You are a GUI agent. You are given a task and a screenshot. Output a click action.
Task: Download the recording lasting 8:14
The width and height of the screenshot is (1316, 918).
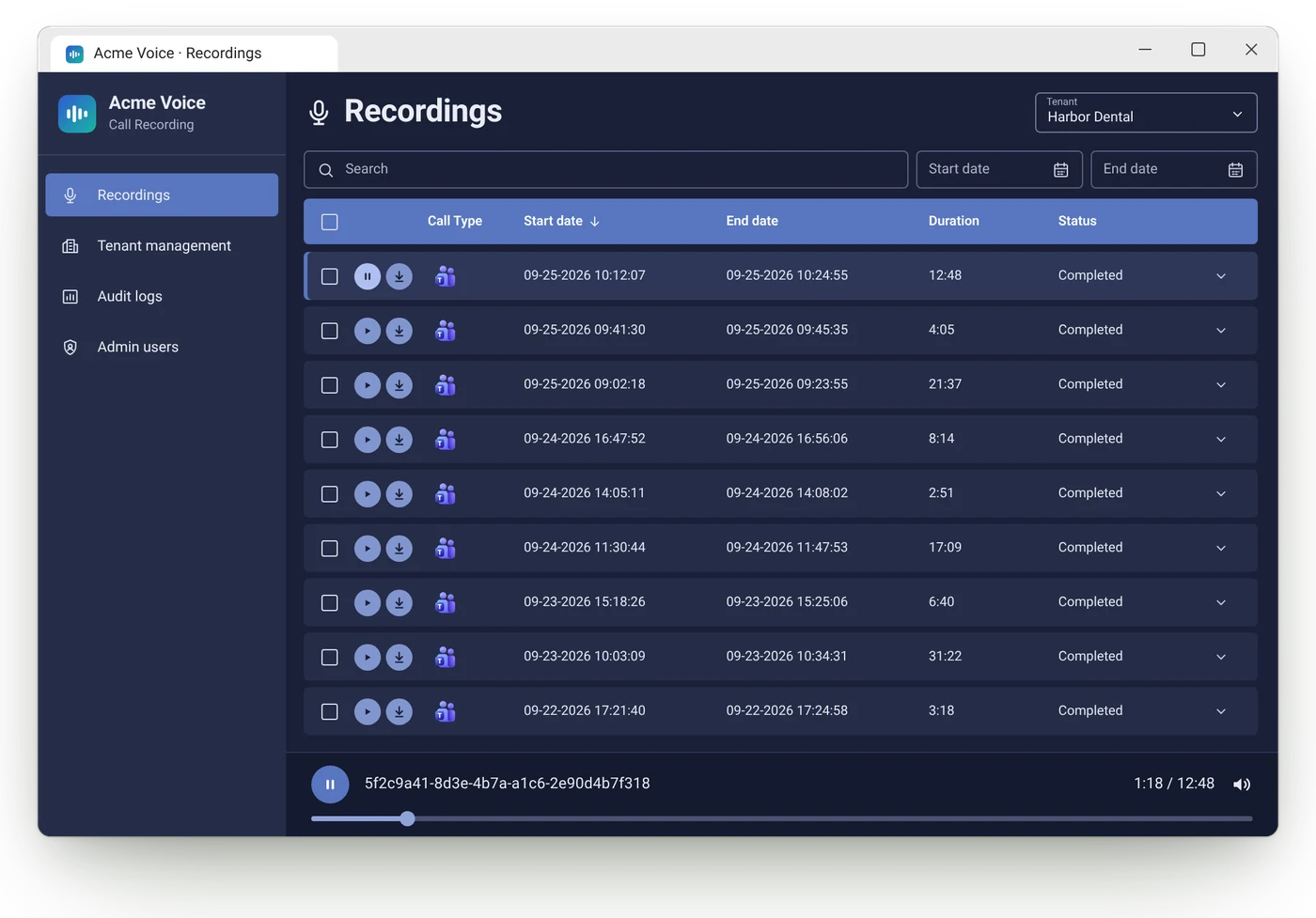(399, 440)
